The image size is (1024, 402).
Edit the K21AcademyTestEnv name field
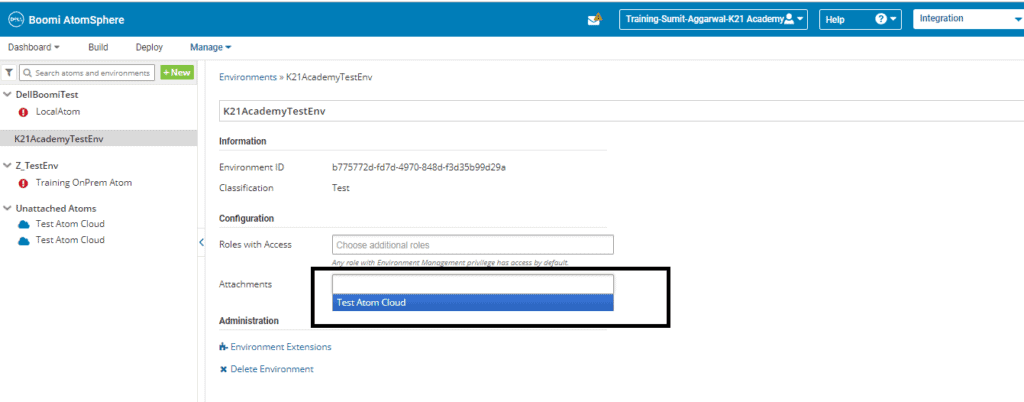click(x=621, y=112)
